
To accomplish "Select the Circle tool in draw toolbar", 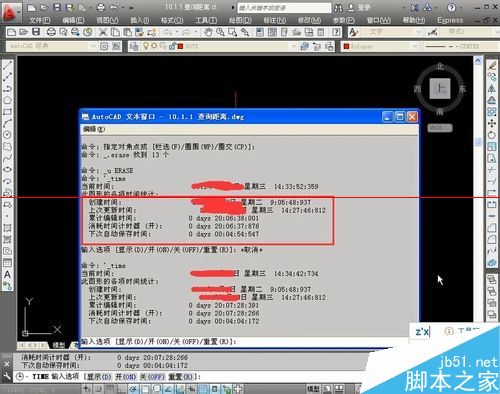I will tap(7, 135).
